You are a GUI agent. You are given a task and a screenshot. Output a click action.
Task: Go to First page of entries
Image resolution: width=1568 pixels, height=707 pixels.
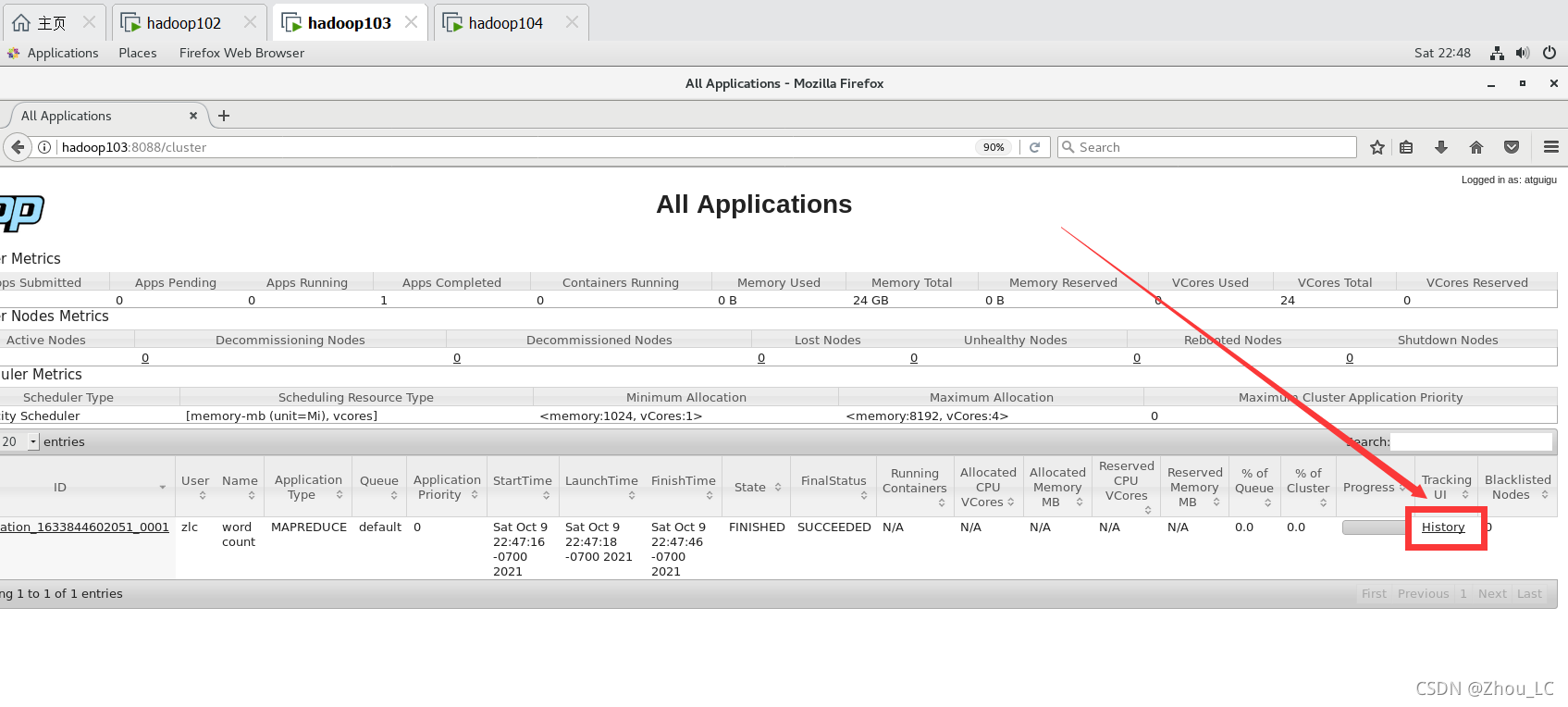(1374, 594)
